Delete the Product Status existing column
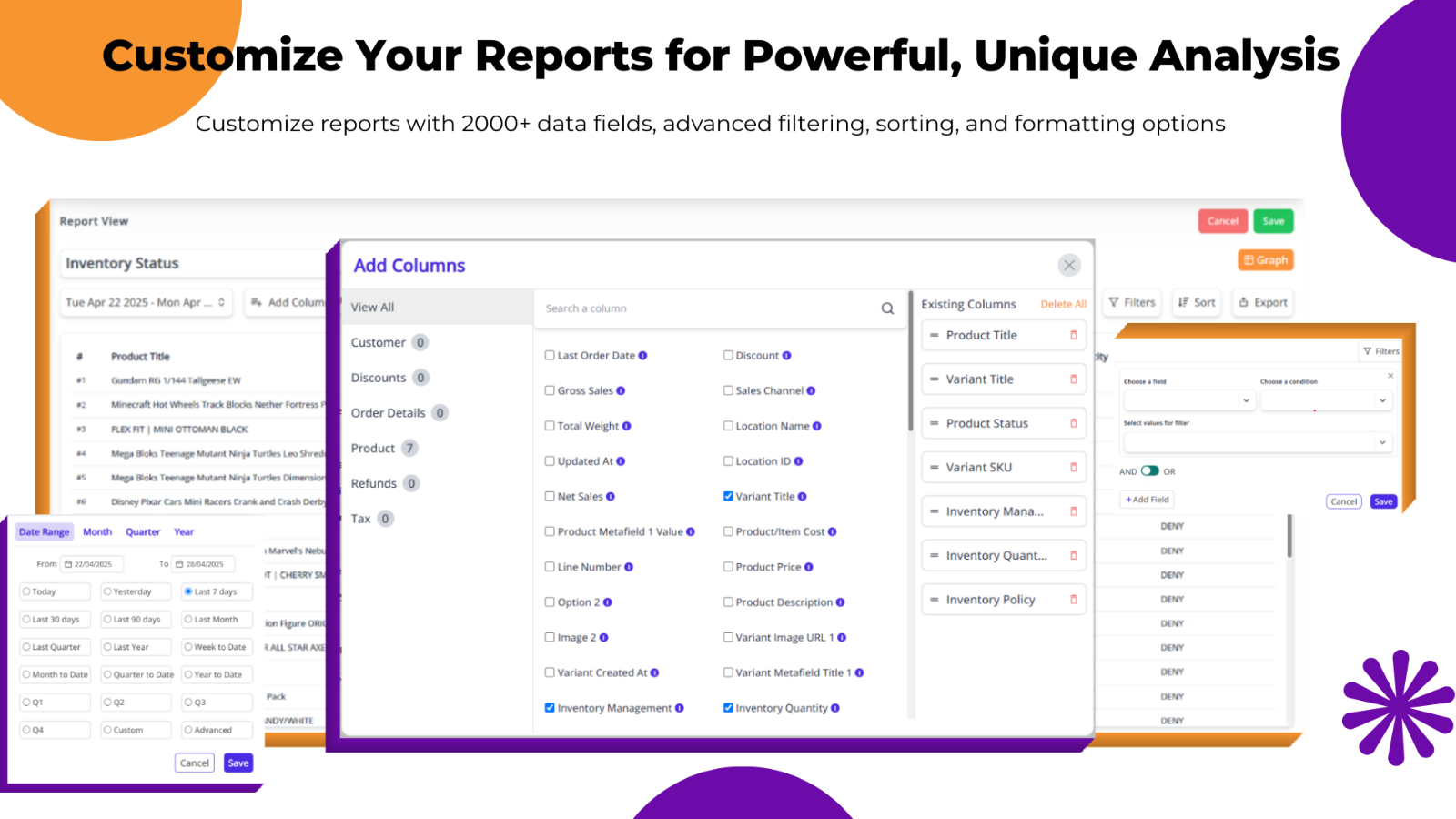The height and width of the screenshot is (819, 1456). tap(1074, 423)
